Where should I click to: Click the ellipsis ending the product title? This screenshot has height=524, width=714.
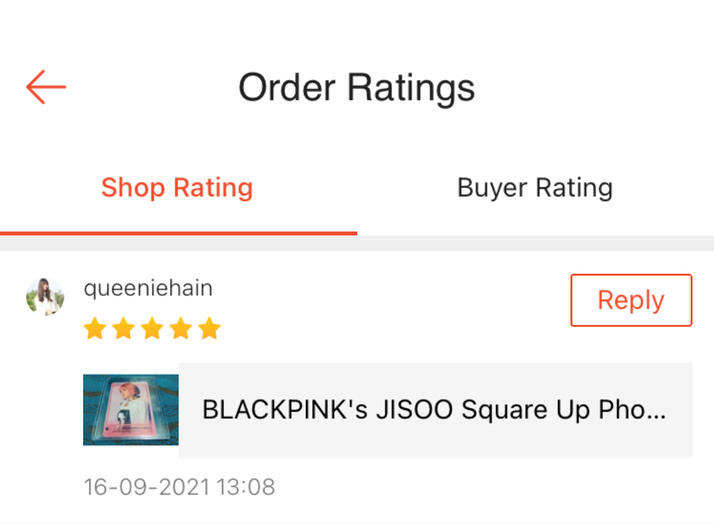(x=655, y=413)
